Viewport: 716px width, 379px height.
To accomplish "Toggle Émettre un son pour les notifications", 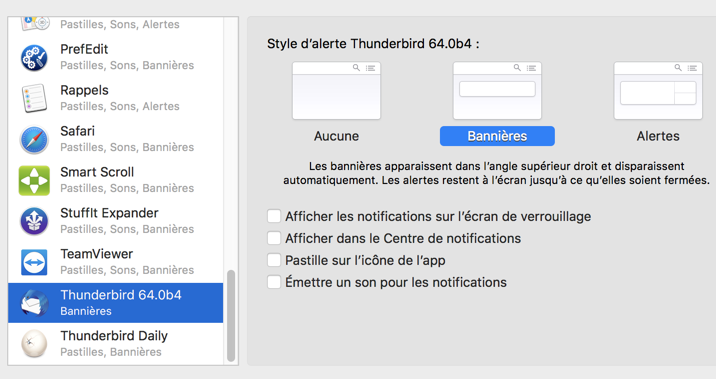I will (x=274, y=282).
